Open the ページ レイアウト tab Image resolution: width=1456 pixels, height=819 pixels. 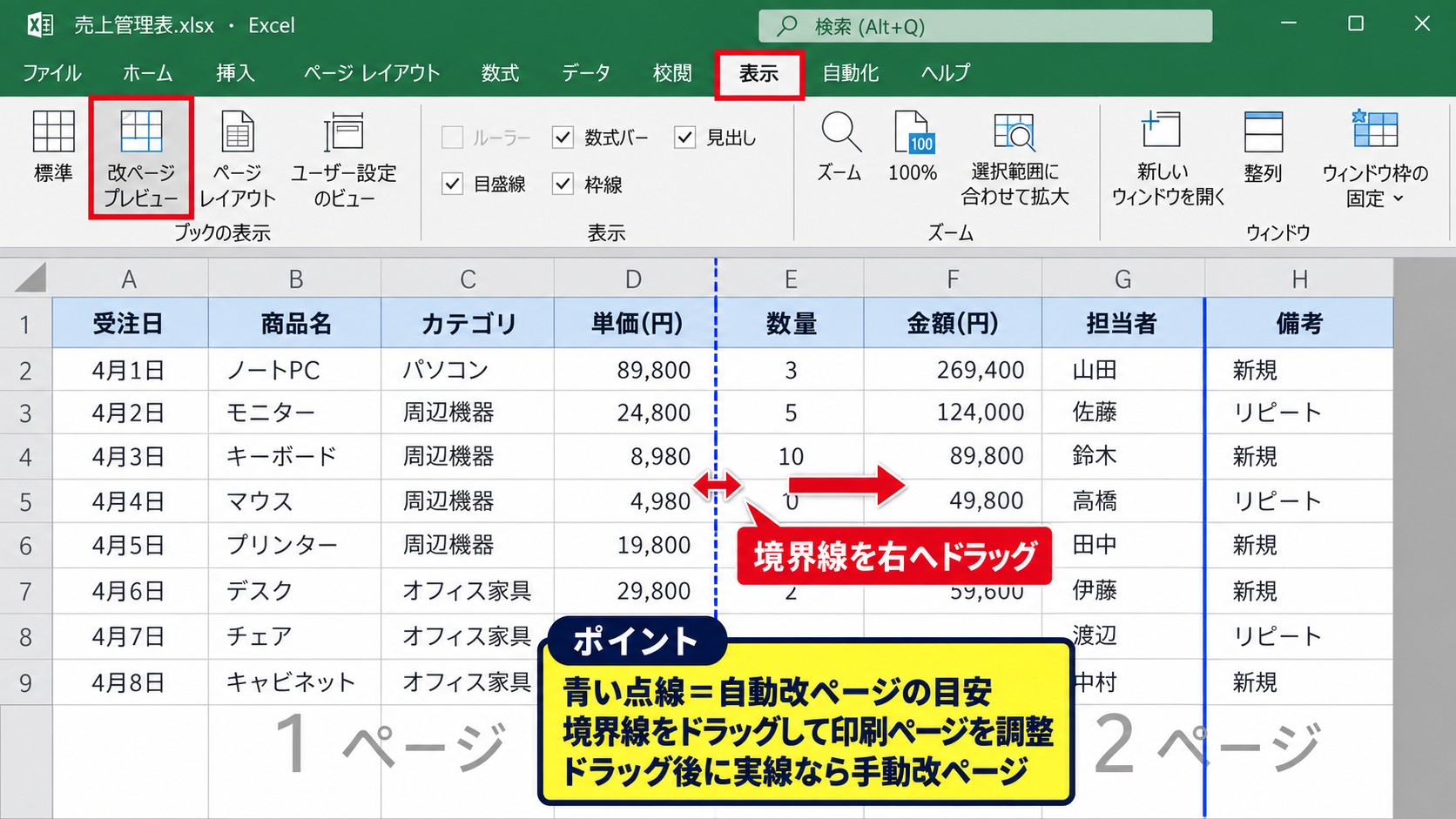(372, 73)
